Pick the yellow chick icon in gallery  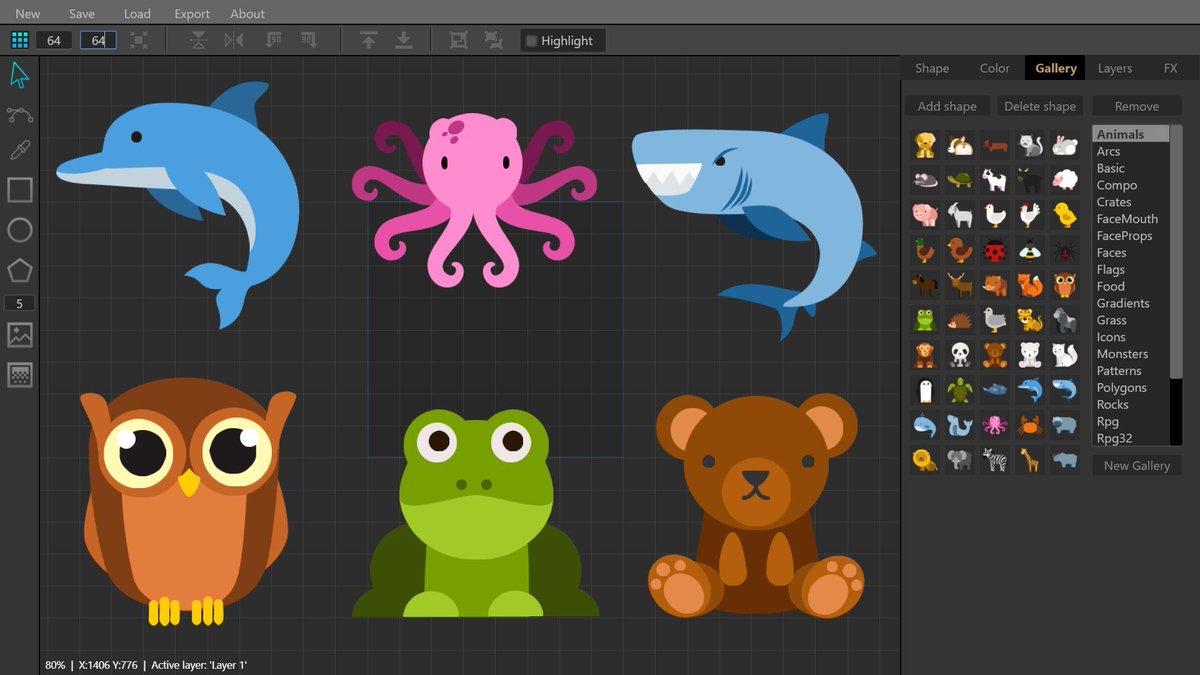tap(1065, 215)
